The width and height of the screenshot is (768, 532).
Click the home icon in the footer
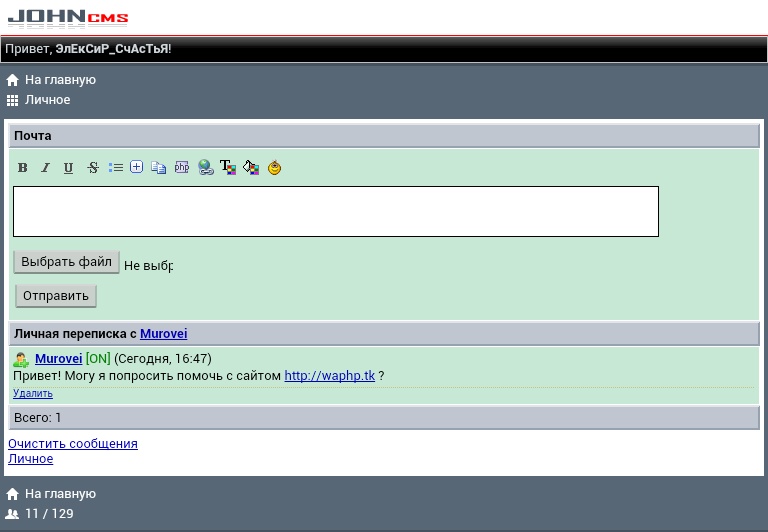13,494
